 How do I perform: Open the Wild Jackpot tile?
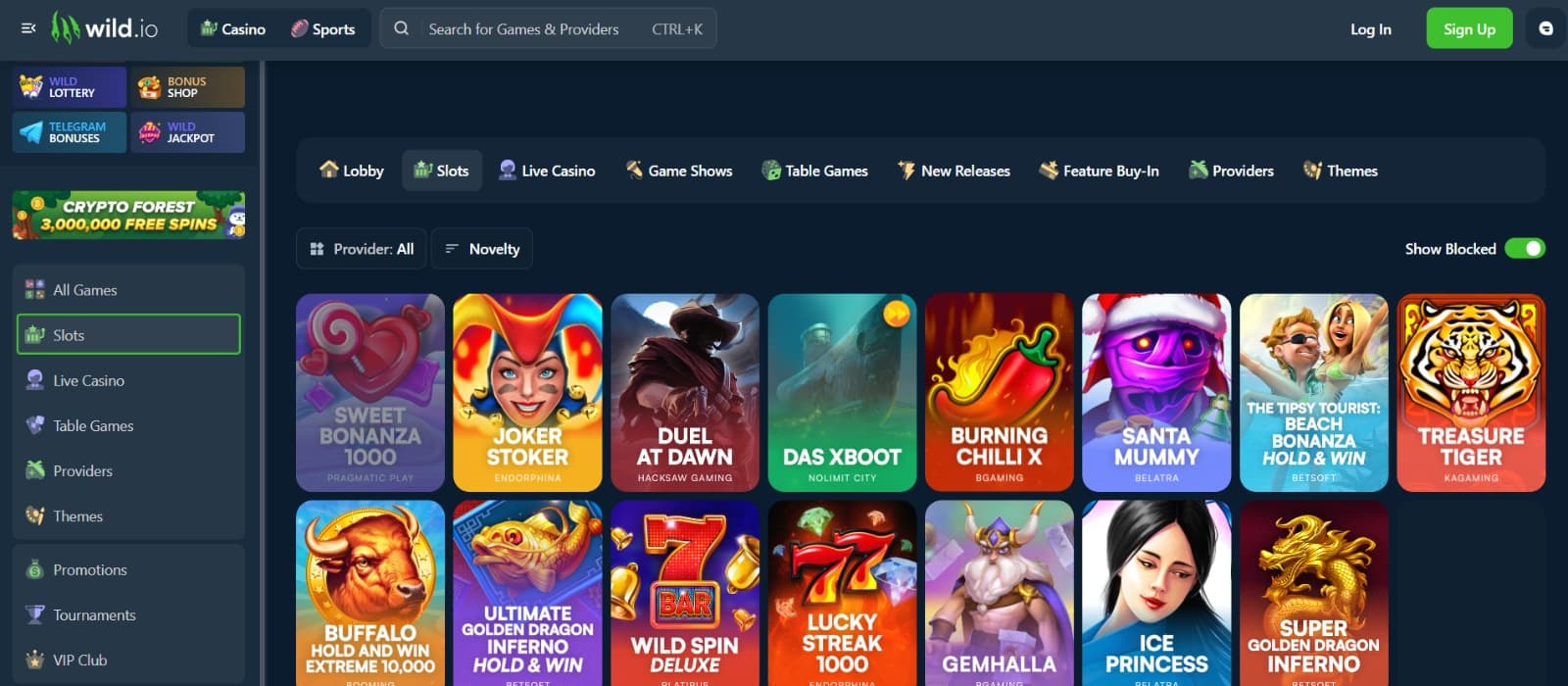pyautogui.click(x=188, y=132)
